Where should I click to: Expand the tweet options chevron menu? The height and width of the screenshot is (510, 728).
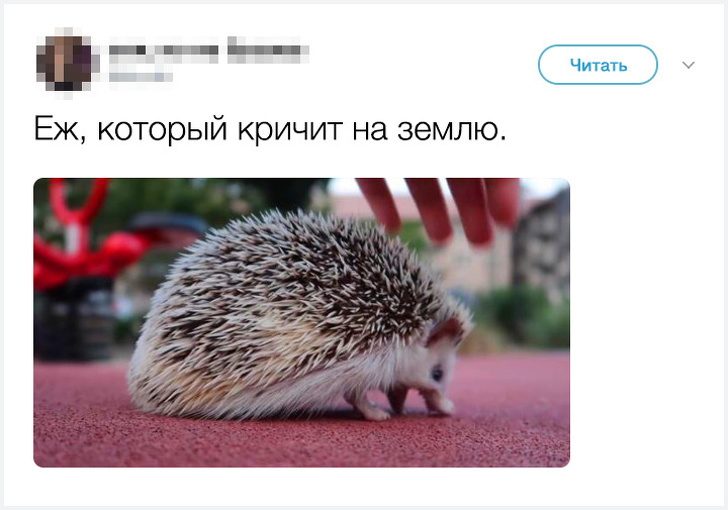pyautogui.click(x=688, y=65)
